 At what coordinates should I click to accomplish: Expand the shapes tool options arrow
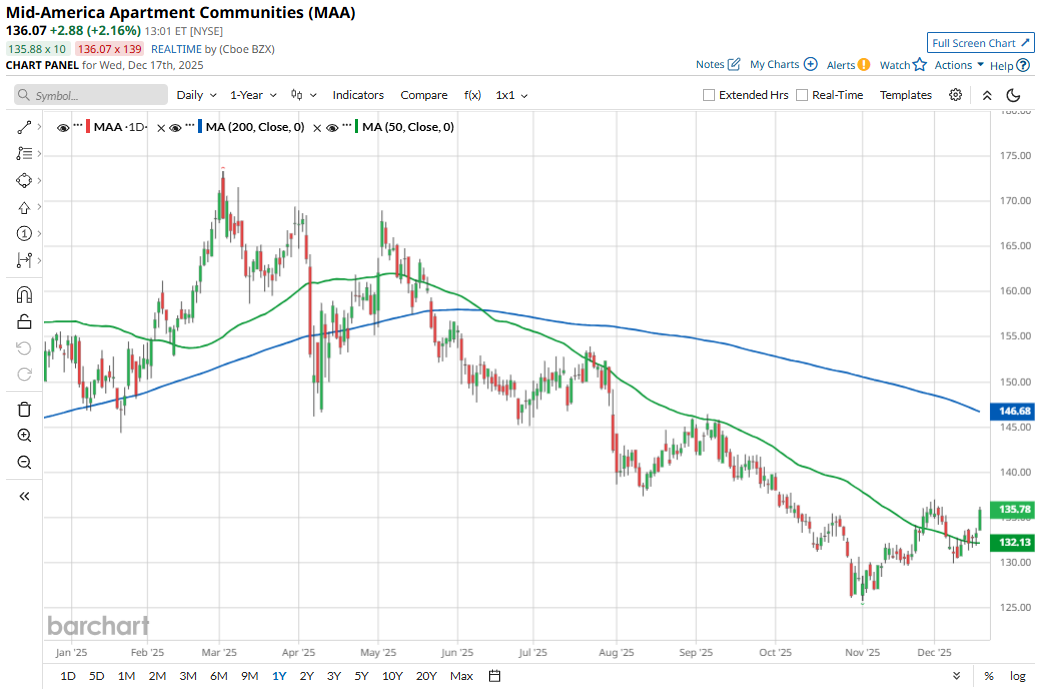[39, 180]
